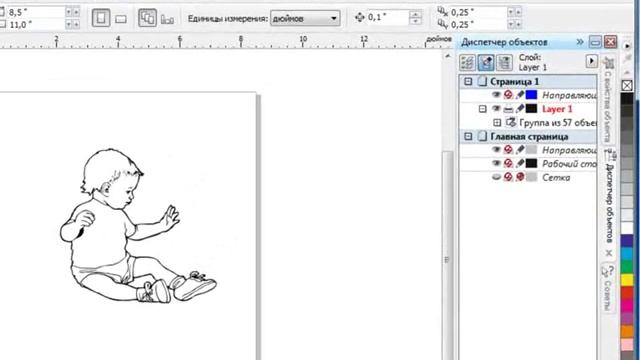The image size is (640, 360).
Task: Open Object Manager flyout arrow menu
Action: (591, 62)
